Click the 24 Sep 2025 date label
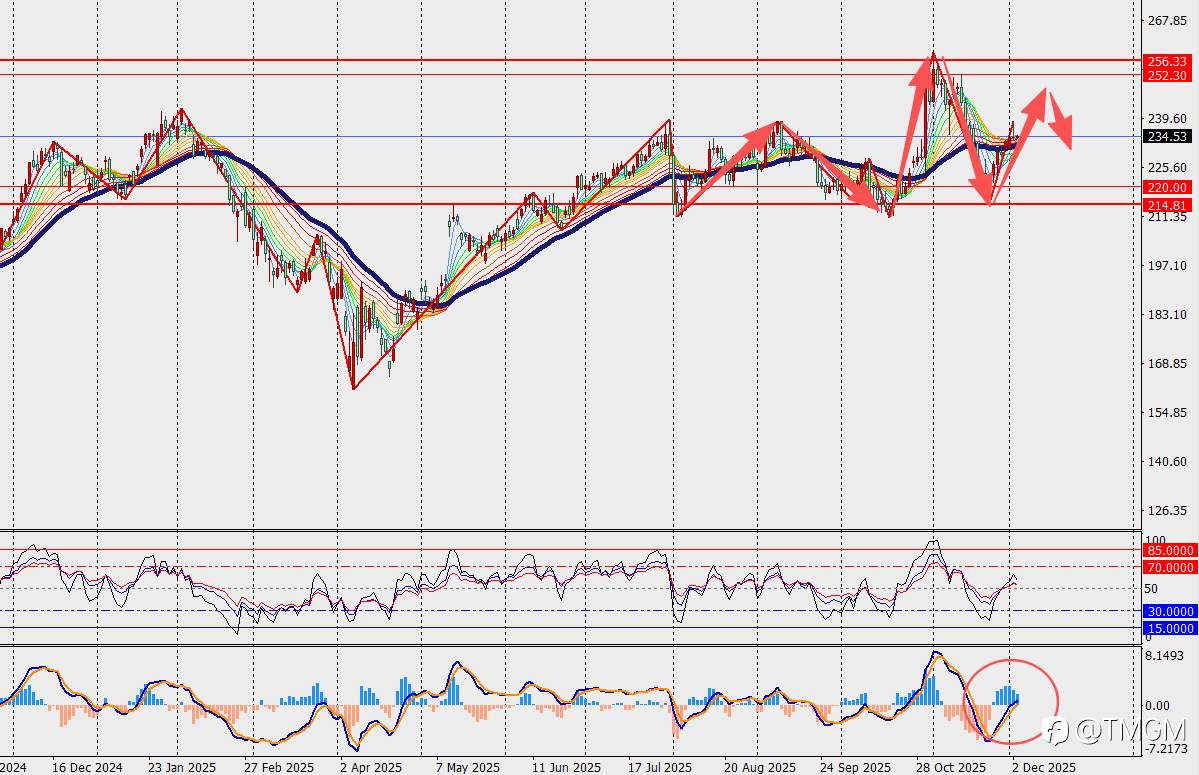This screenshot has width=1199, height=775. [x=856, y=767]
